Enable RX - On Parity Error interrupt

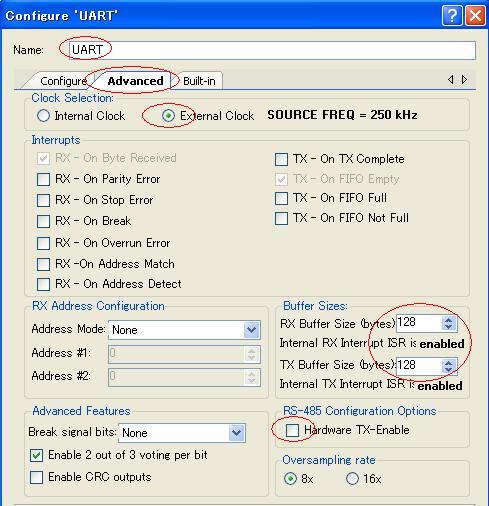(x=43, y=179)
